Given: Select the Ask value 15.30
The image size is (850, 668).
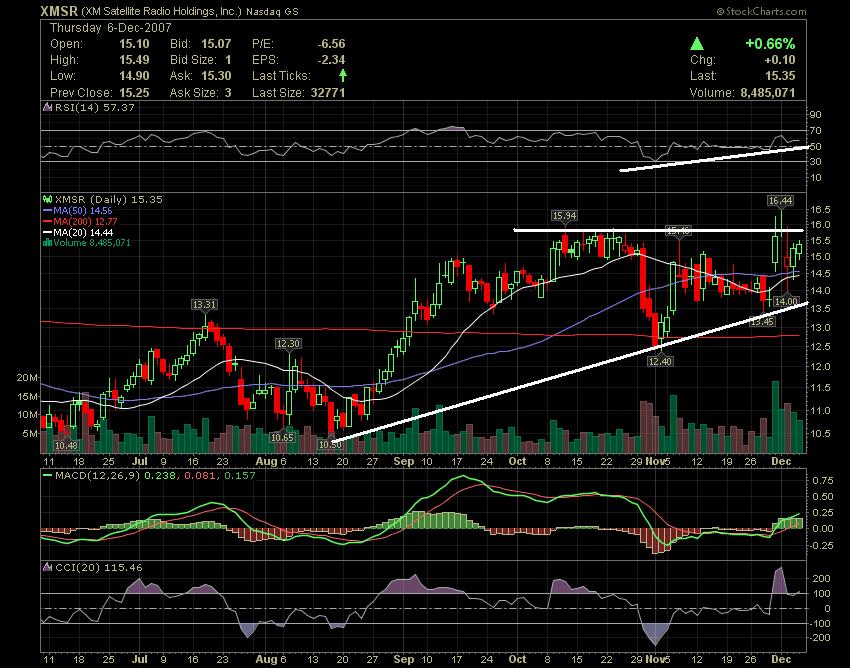Looking at the screenshot, I should [216, 76].
